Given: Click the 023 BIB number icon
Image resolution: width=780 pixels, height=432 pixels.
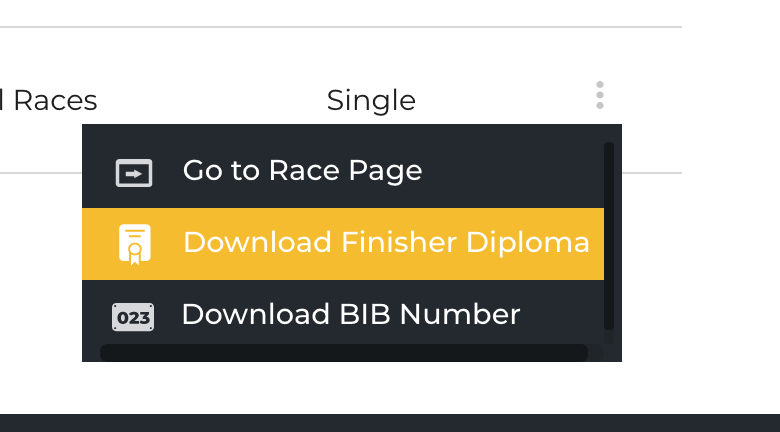Looking at the screenshot, I should coord(133,317).
